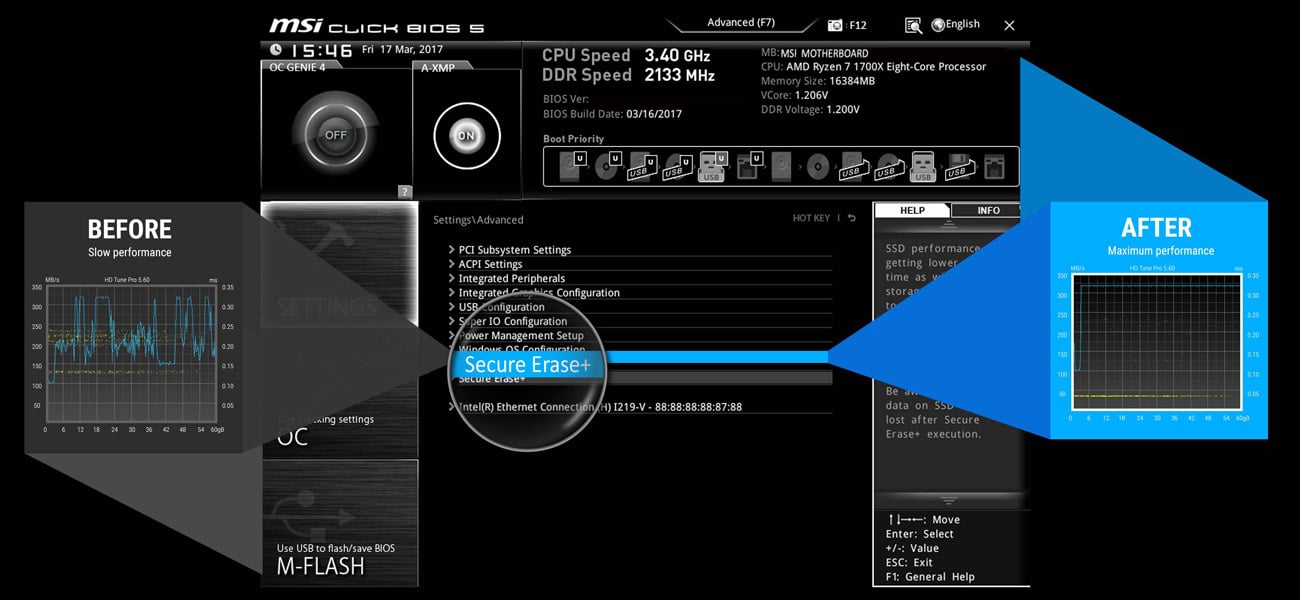Expand the Intel Ethernet Connection arrow
The image size is (1300, 600).
coord(451,407)
